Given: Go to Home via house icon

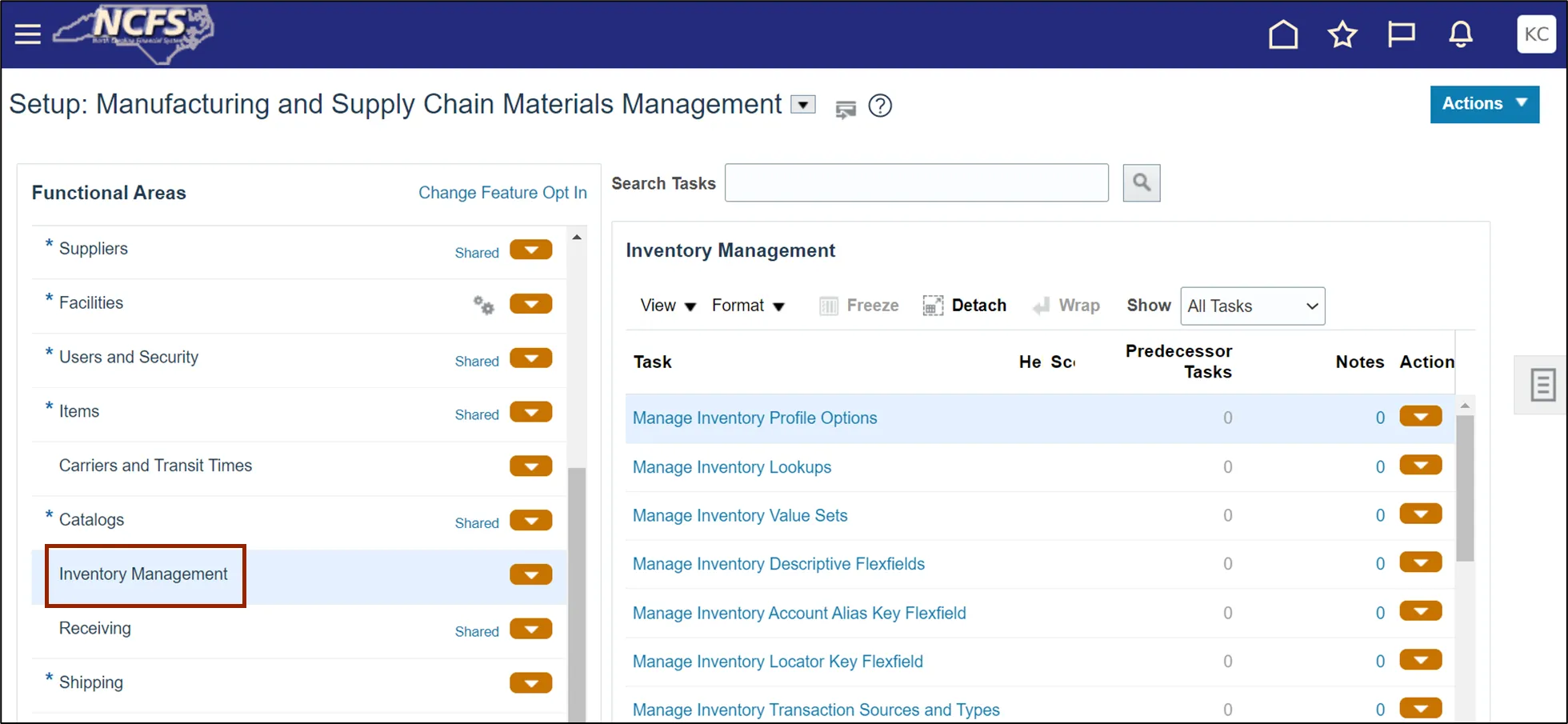Looking at the screenshot, I should [1283, 34].
